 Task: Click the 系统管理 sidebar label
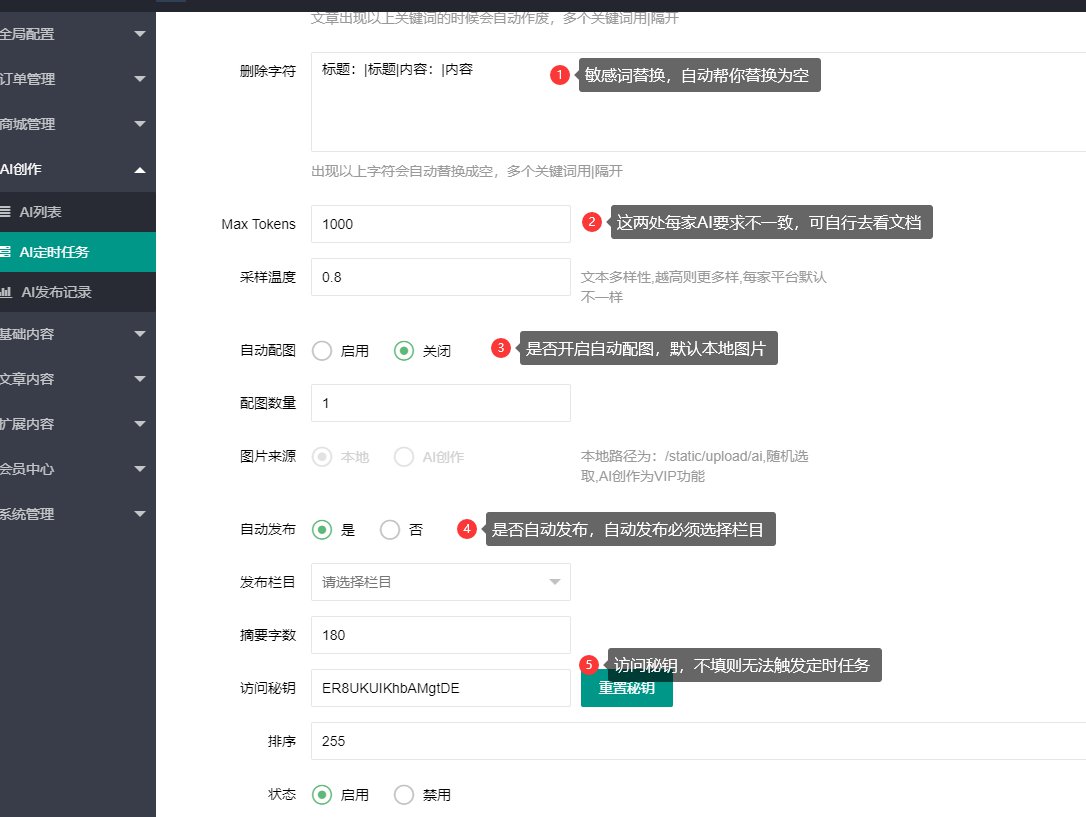tap(27, 514)
